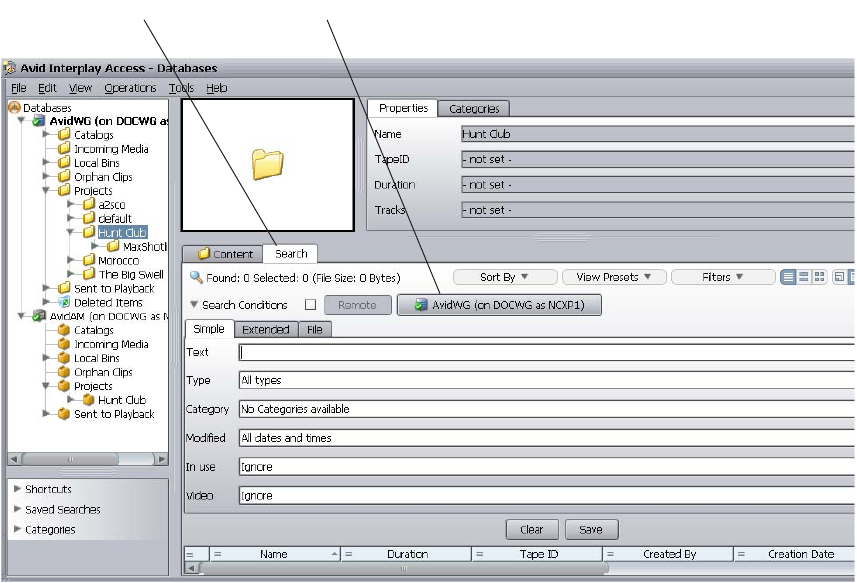Open the Help menu
This screenshot has height=583, width=857.
(x=216, y=88)
